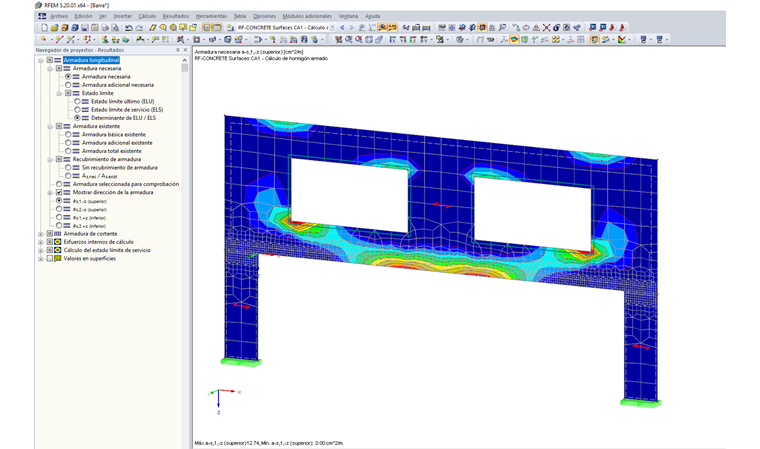
Task: Click the colored isosurfaces display icon
Action: pos(514,40)
